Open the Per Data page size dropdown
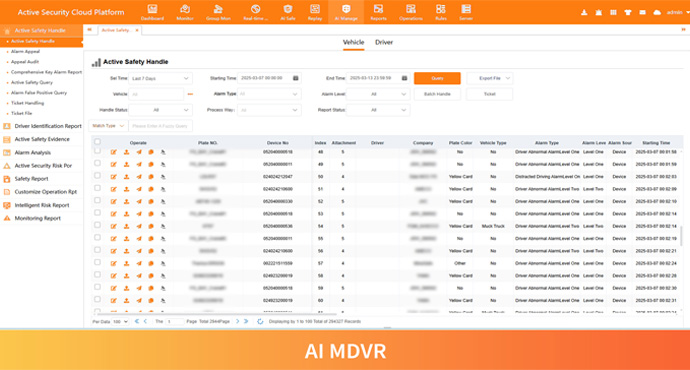Screen dimensions: 690x370 pos(120,322)
